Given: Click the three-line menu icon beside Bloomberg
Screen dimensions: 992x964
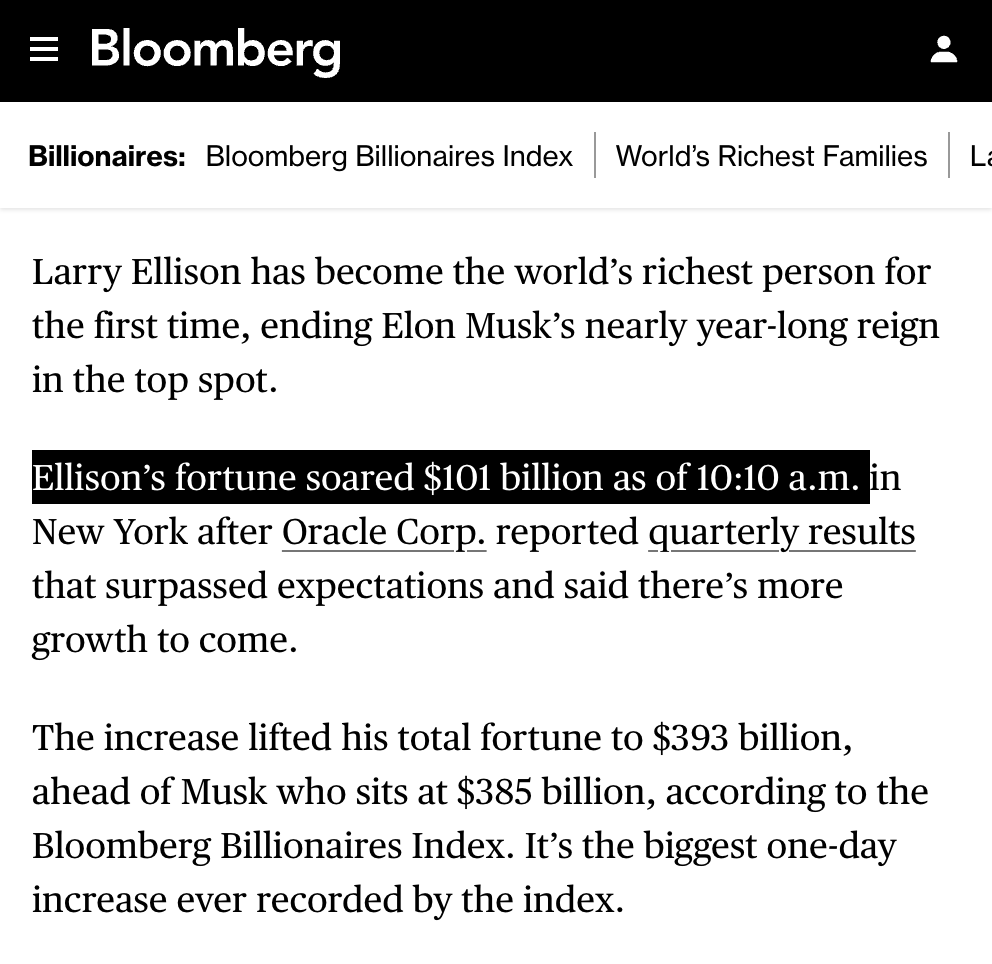Looking at the screenshot, I should pyautogui.click(x=44, y=50).
